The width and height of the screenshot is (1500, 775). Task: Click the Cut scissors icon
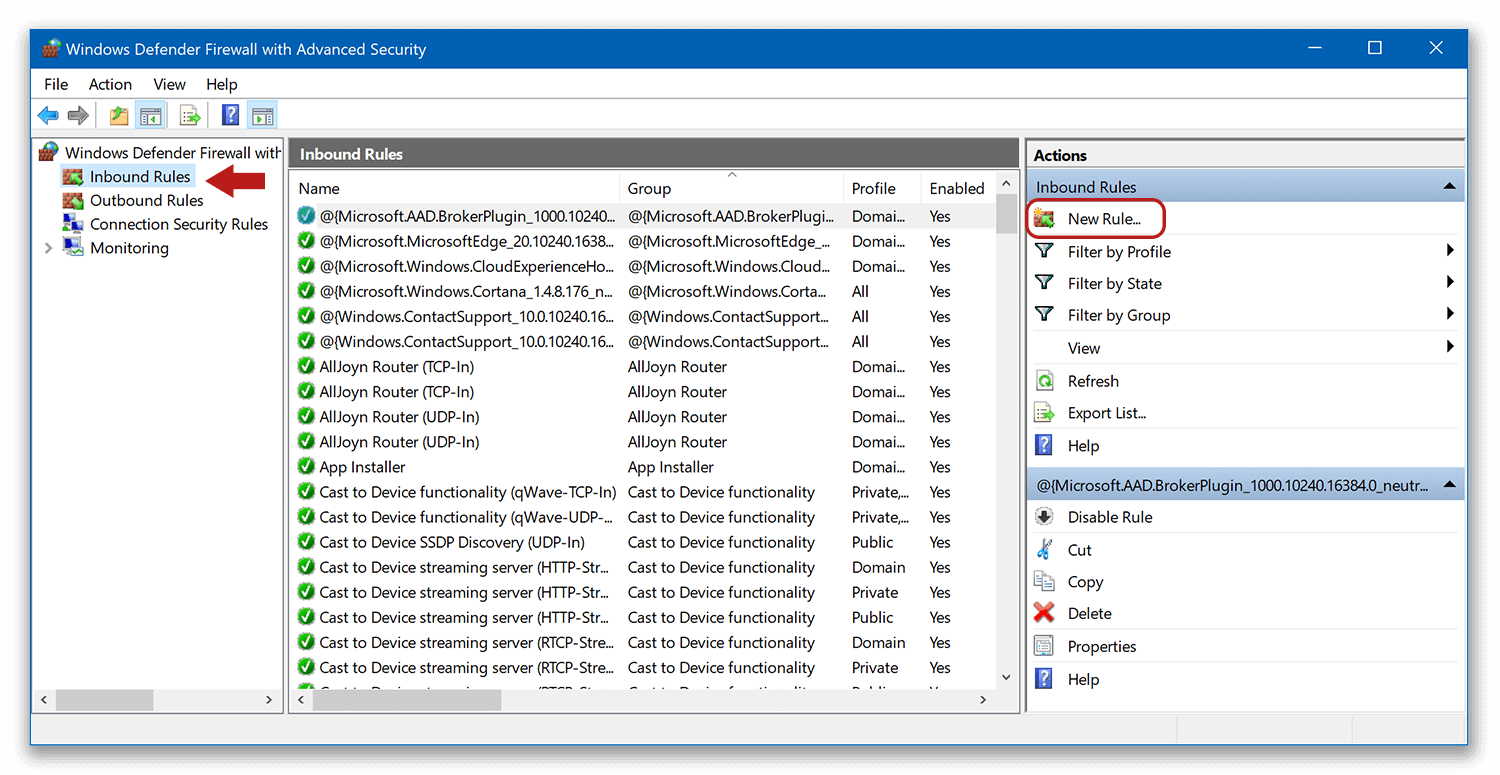click(1044, 549)
